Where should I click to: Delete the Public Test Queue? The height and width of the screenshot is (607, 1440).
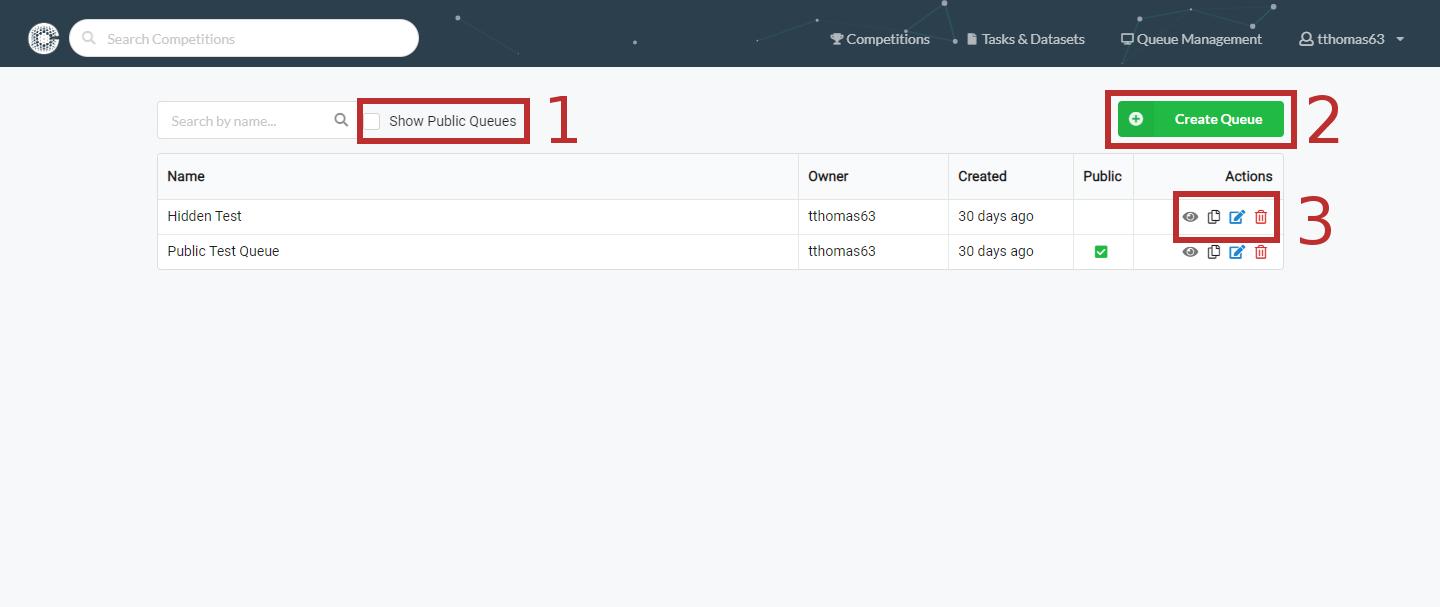1261,252
